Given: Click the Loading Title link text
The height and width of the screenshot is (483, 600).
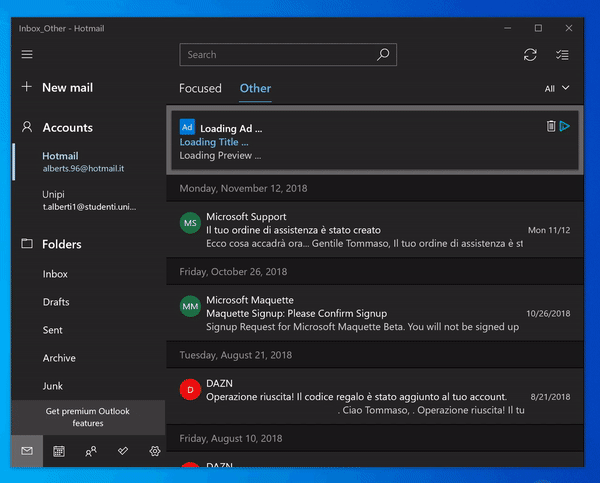Looking at the screenshot, I should [x=214, y=142].
